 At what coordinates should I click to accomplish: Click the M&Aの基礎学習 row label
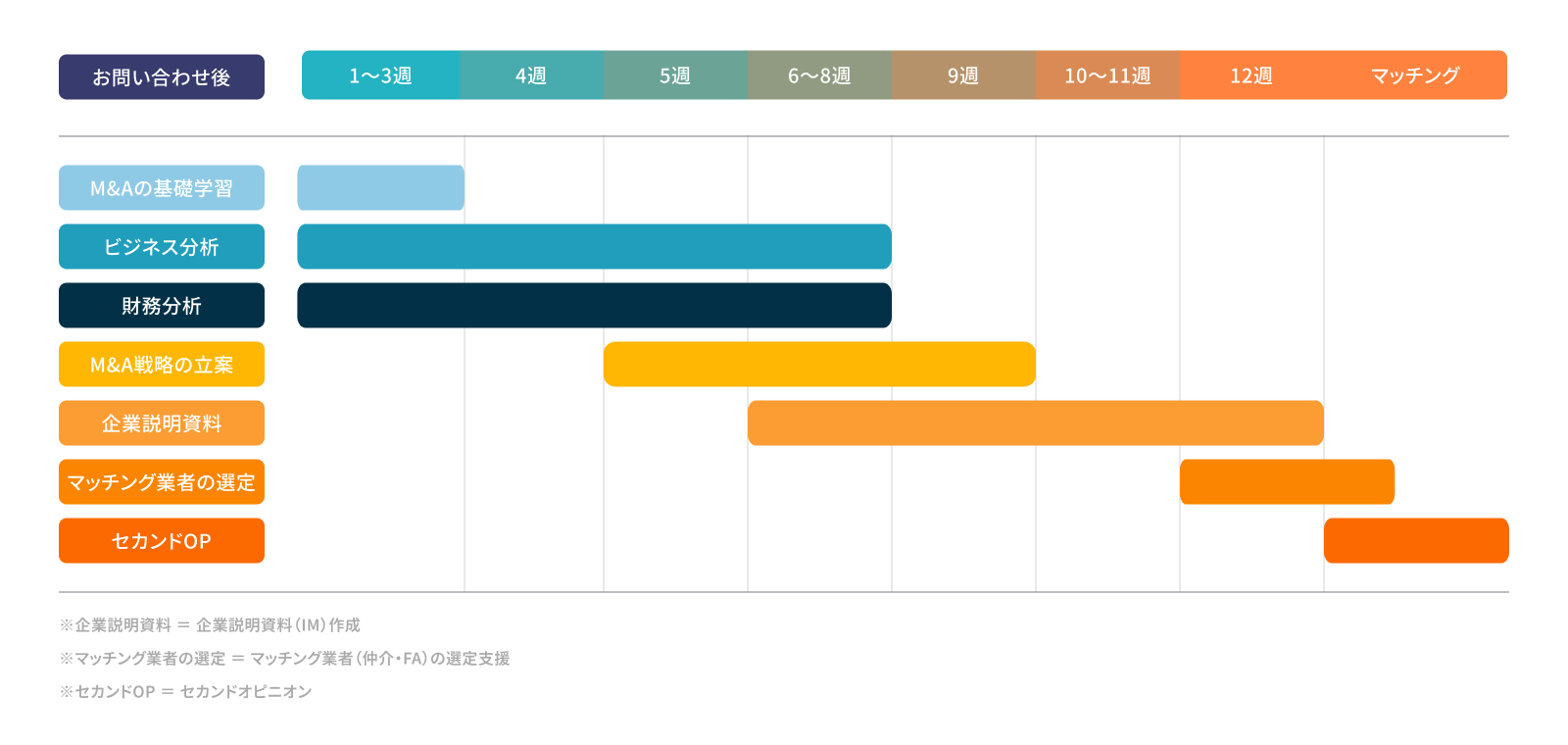(x=162, y=188)
